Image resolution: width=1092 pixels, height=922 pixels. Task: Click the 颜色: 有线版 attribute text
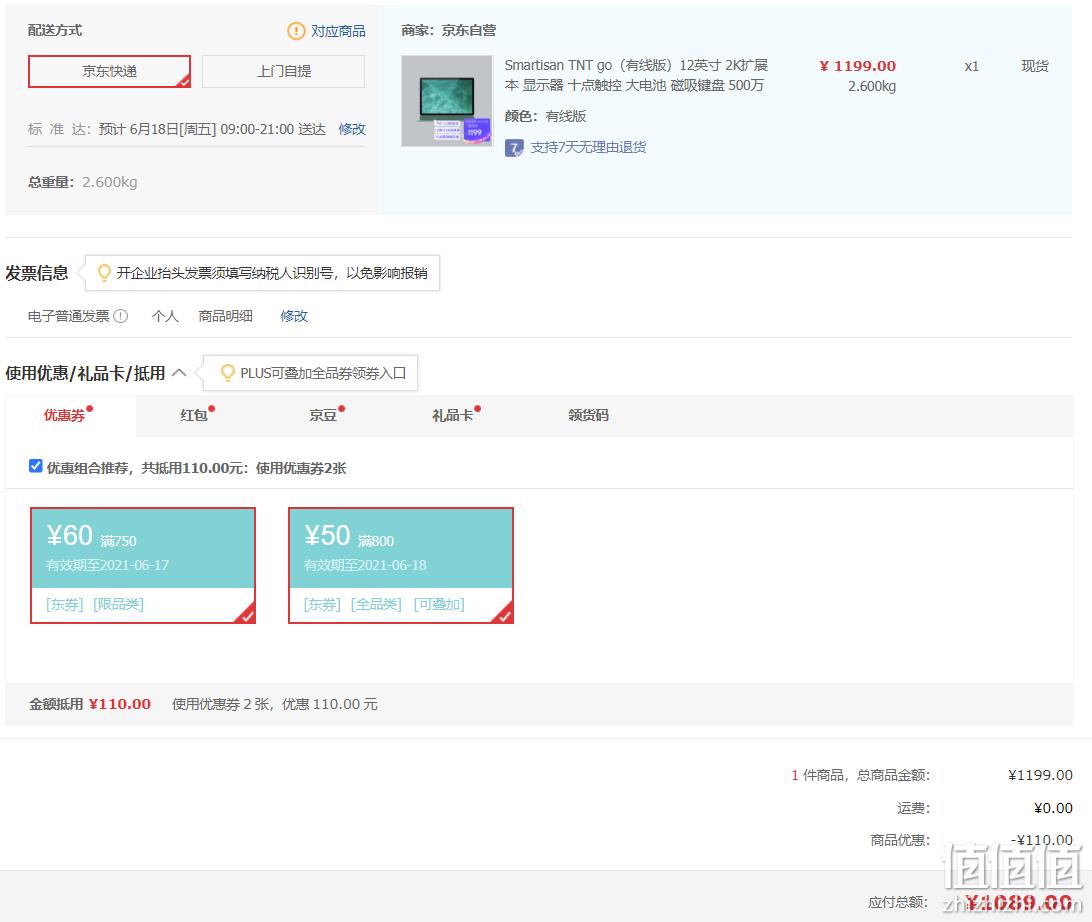click(545, 116)
